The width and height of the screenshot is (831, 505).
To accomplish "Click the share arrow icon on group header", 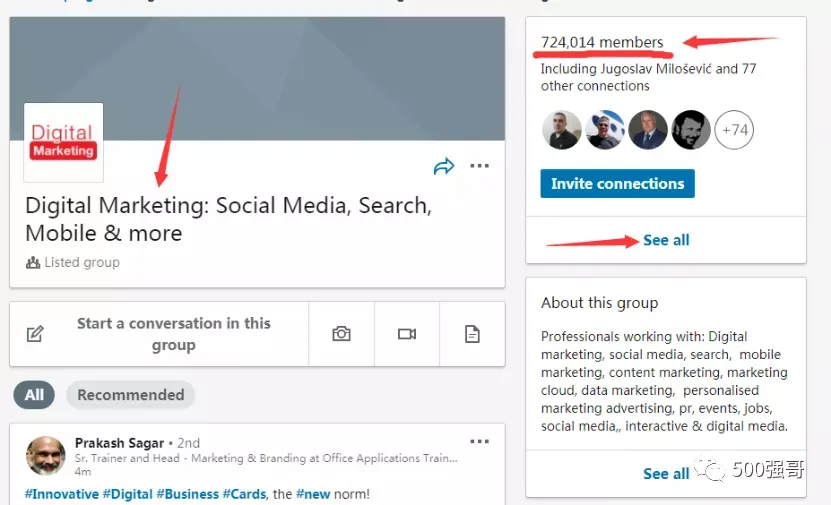I will (x=444, y=166).
